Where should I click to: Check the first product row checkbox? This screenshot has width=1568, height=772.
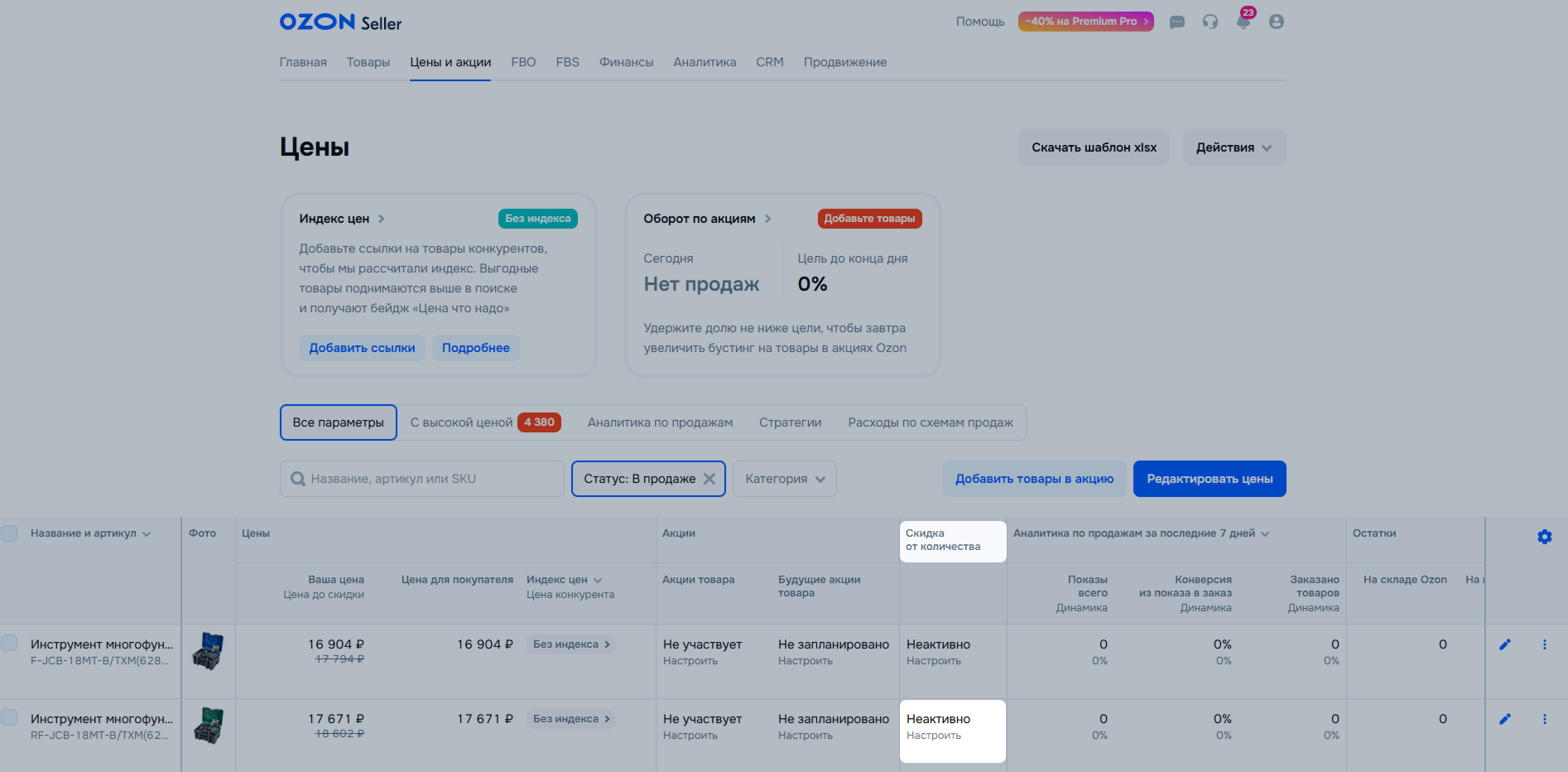pos(10,643)
